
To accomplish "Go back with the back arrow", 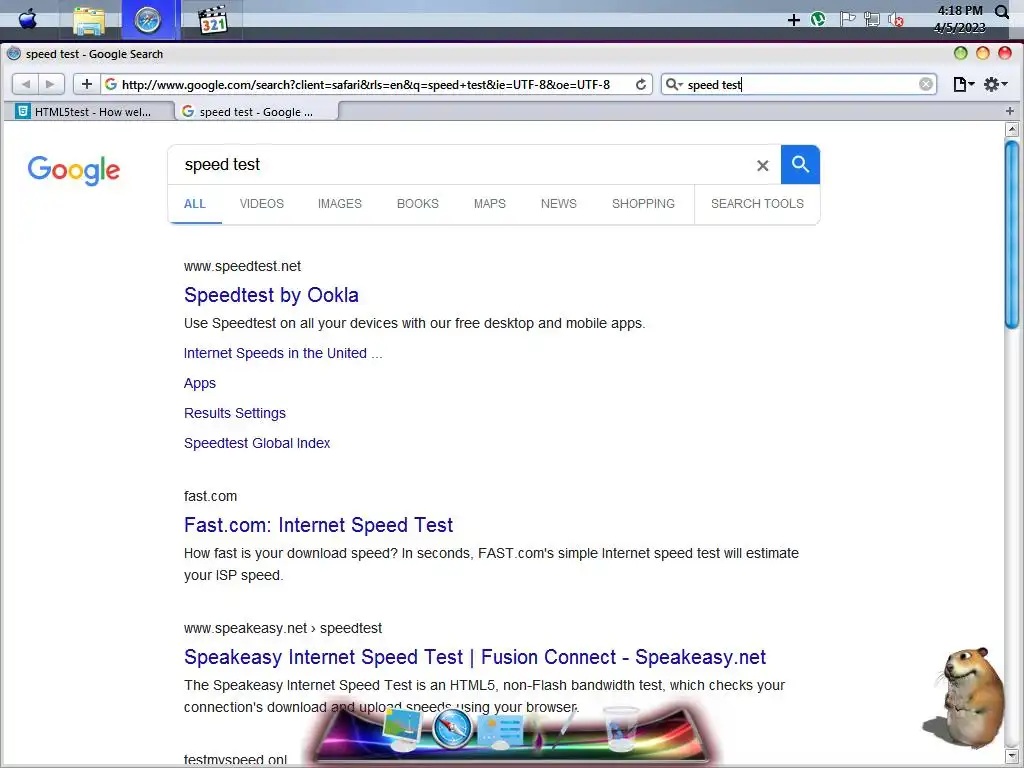I will coord(25,84).
